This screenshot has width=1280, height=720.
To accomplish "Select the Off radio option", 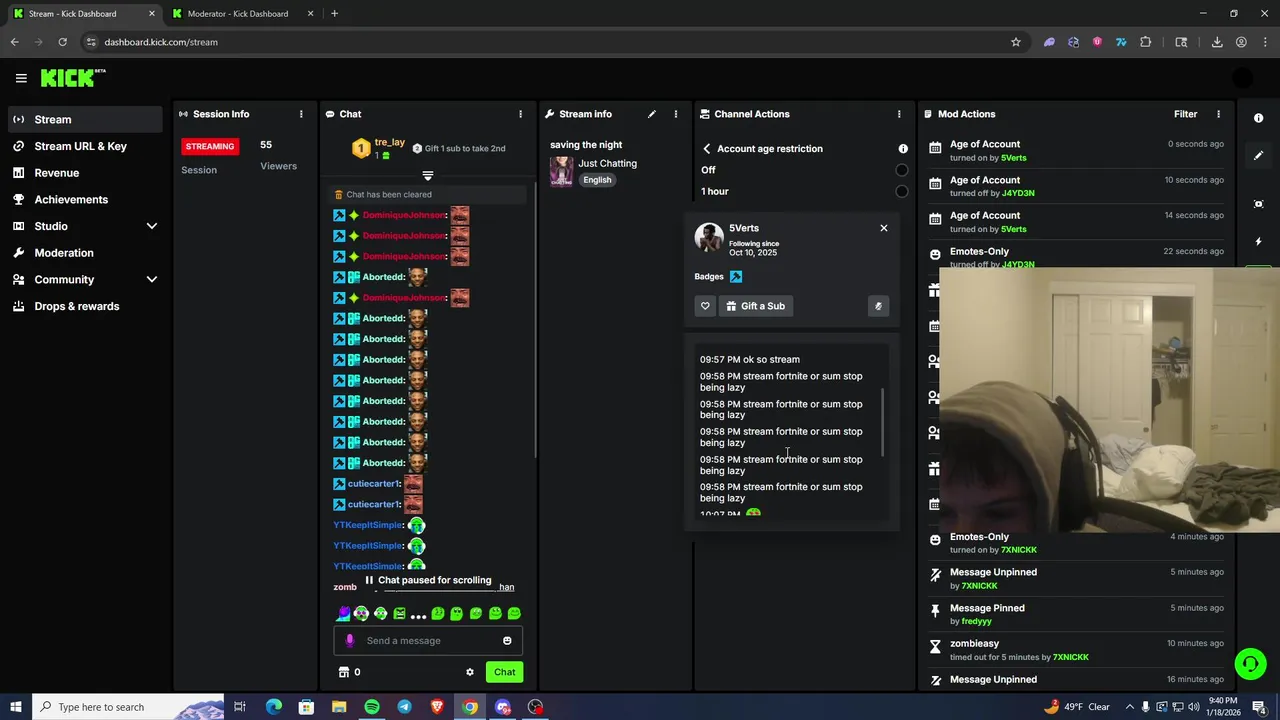I will pos(902,170).
